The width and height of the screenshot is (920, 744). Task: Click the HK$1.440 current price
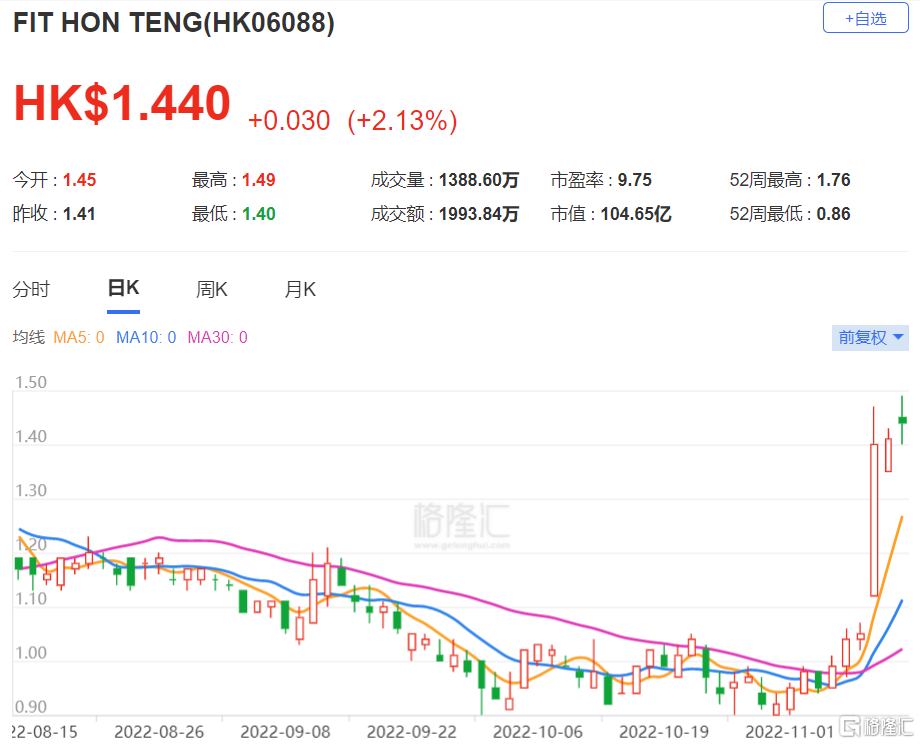(x=122, y=103)
